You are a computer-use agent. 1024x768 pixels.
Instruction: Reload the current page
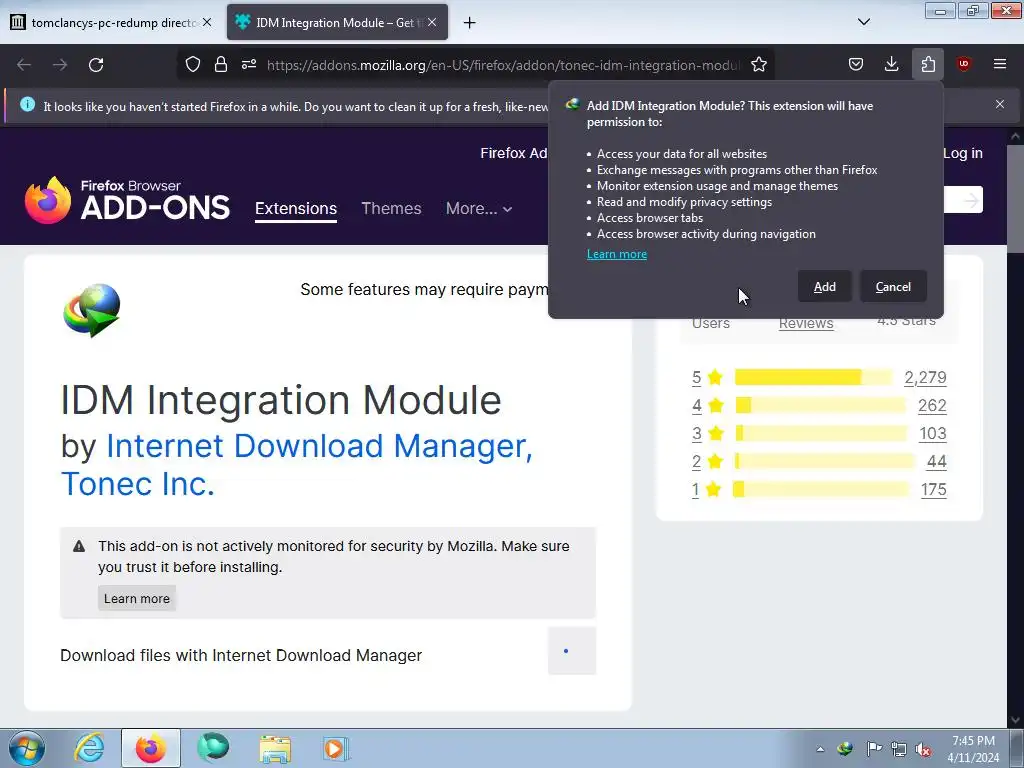coord(96,65)
